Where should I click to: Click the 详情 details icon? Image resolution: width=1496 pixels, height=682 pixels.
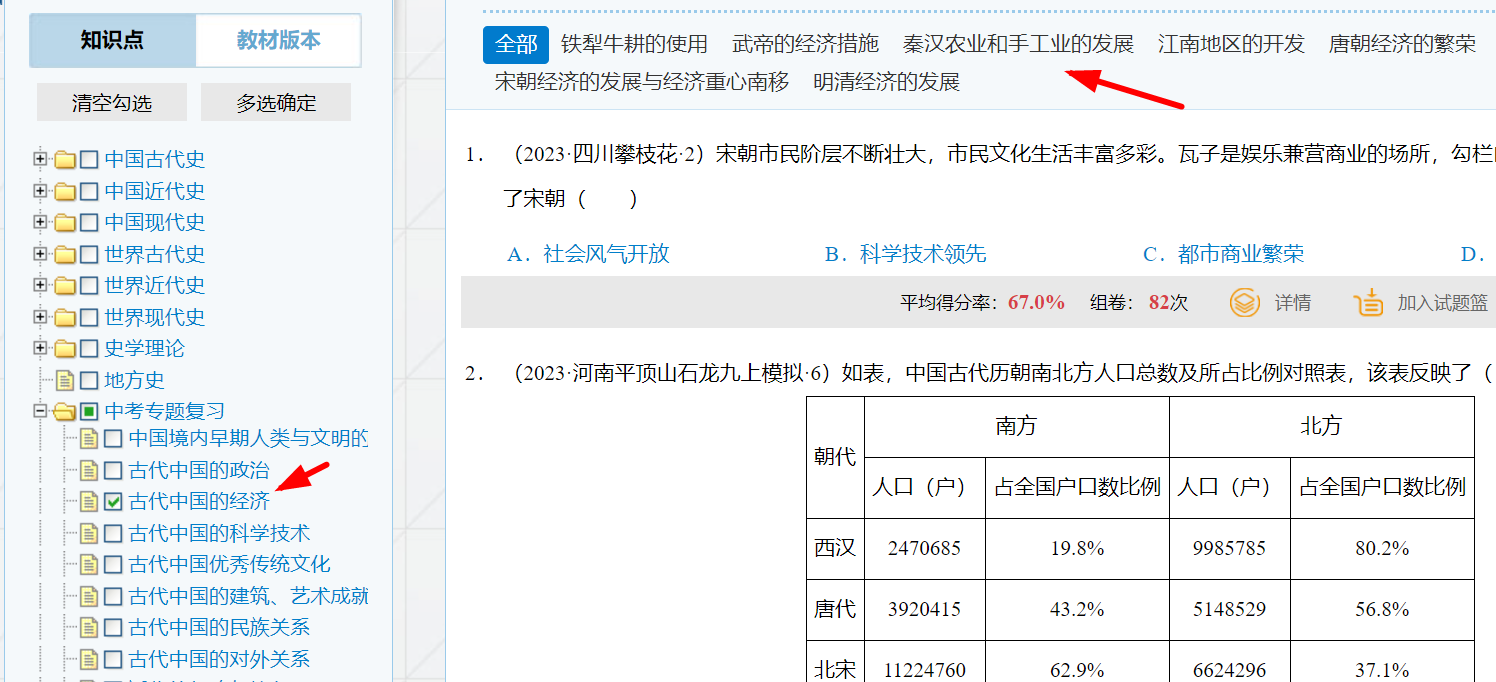pyautogui.click(x=1244, y=303)
